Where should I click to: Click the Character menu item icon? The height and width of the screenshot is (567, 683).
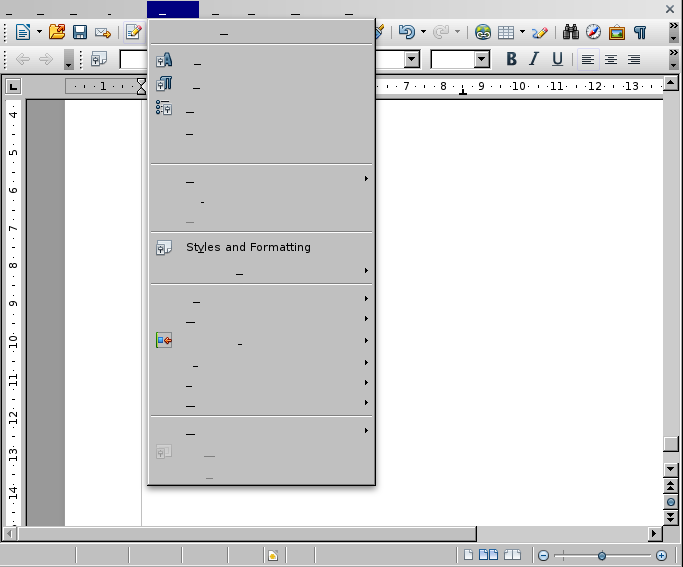(164, 62)
